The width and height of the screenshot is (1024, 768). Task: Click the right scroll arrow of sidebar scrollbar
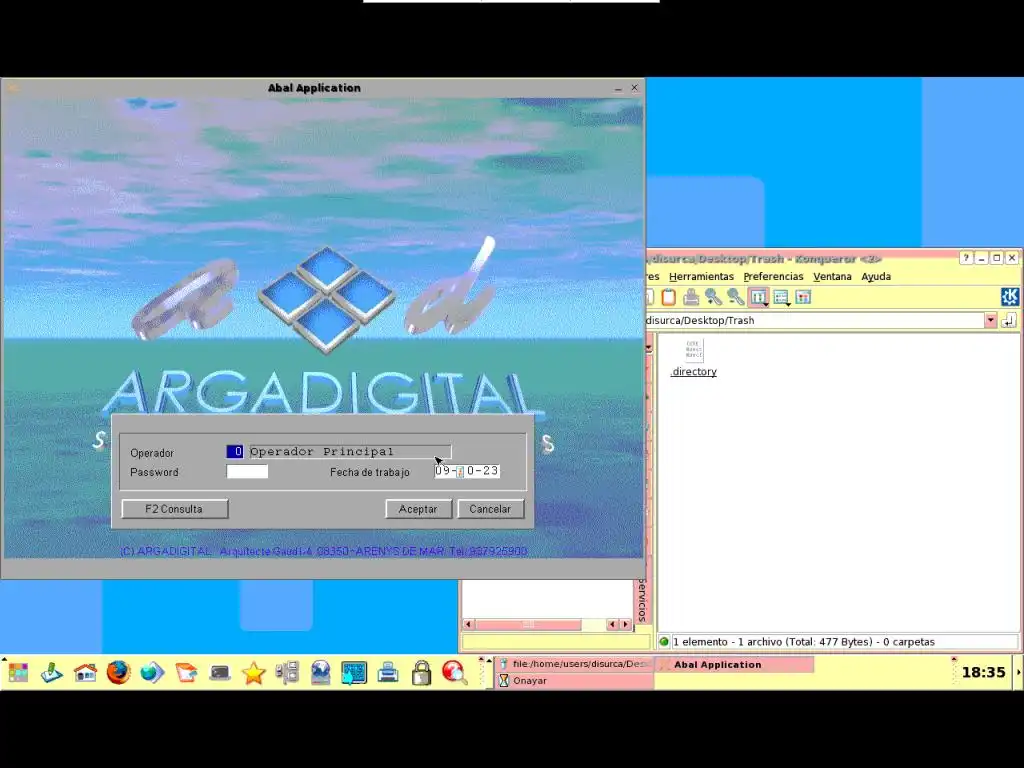click(x=625, y=624)
